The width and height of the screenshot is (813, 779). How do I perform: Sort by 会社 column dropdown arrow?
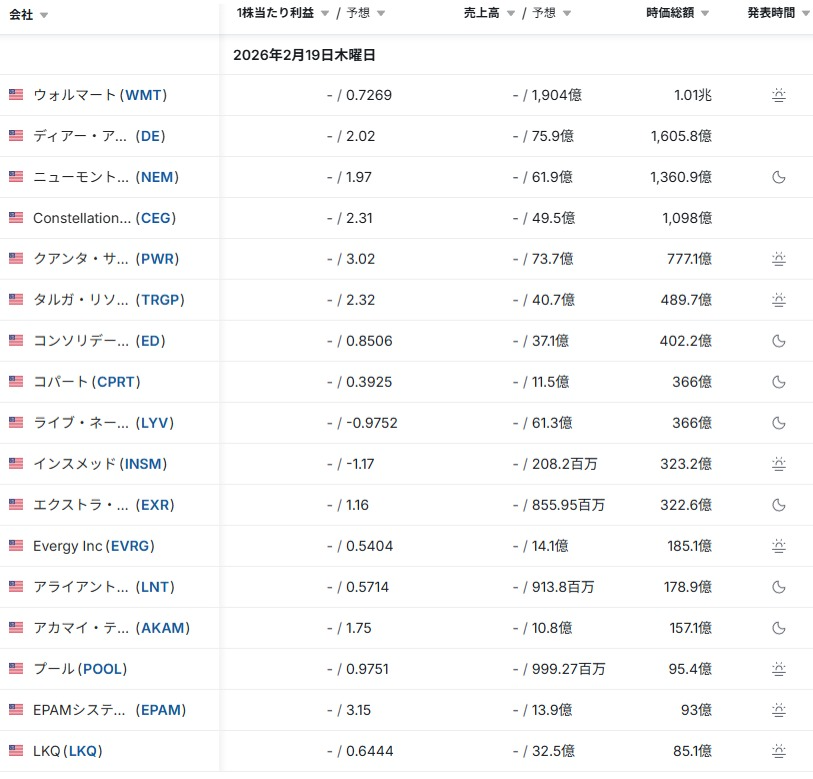click(x=44, y=15)
